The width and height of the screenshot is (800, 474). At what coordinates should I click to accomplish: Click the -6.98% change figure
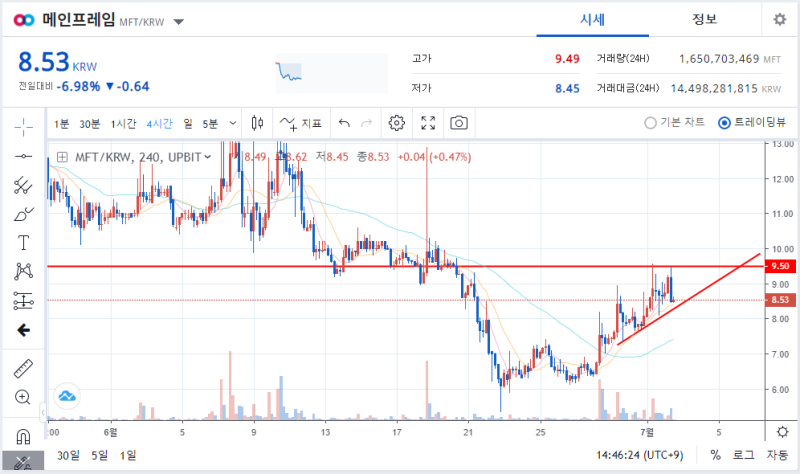click(x=78, y=86)
